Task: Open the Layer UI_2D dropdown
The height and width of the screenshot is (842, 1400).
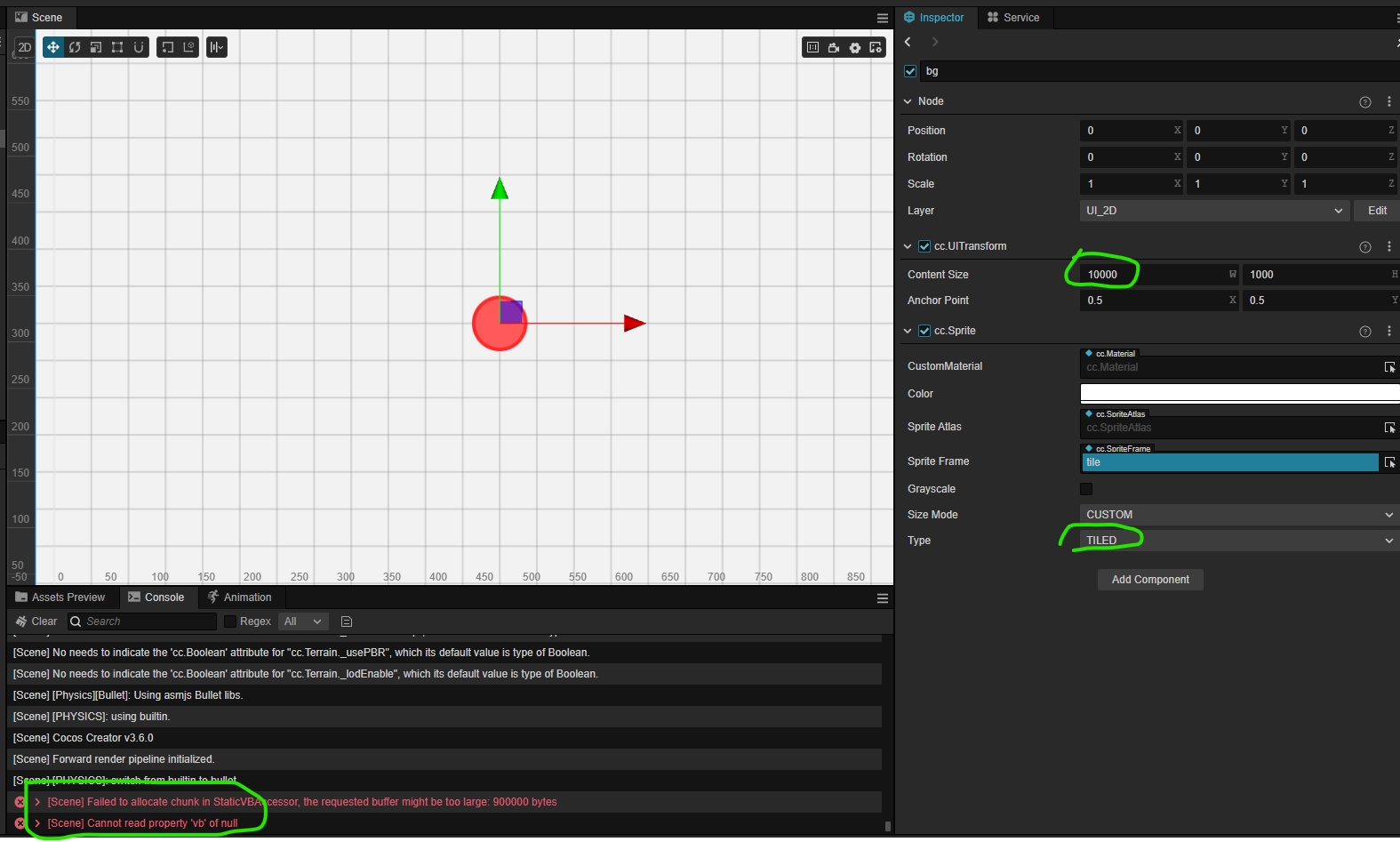Action: (1213, 211)
